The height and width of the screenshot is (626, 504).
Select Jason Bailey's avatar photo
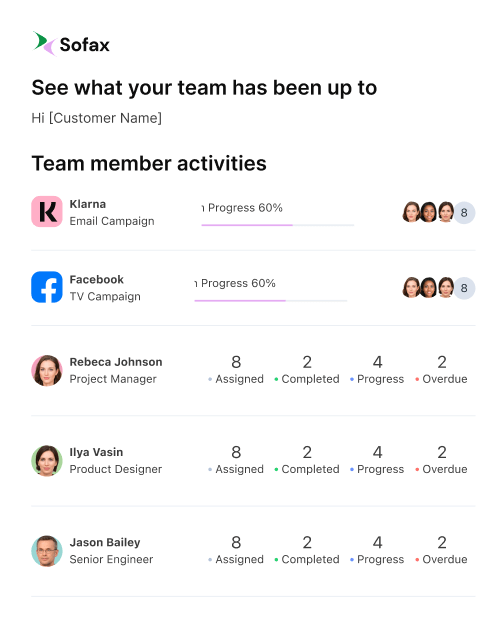(47, 551)
